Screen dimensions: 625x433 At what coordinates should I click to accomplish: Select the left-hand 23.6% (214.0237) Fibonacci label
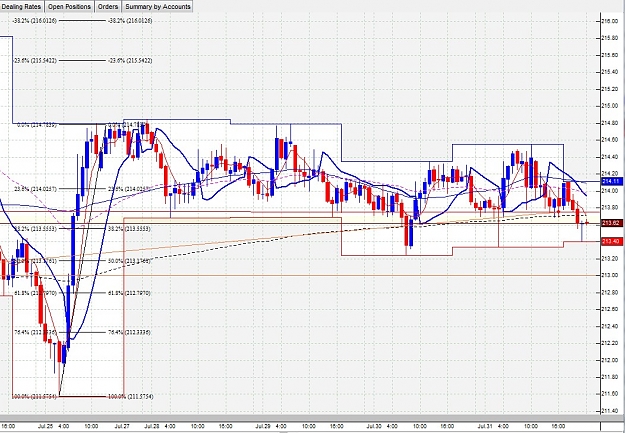coord(35,189)
